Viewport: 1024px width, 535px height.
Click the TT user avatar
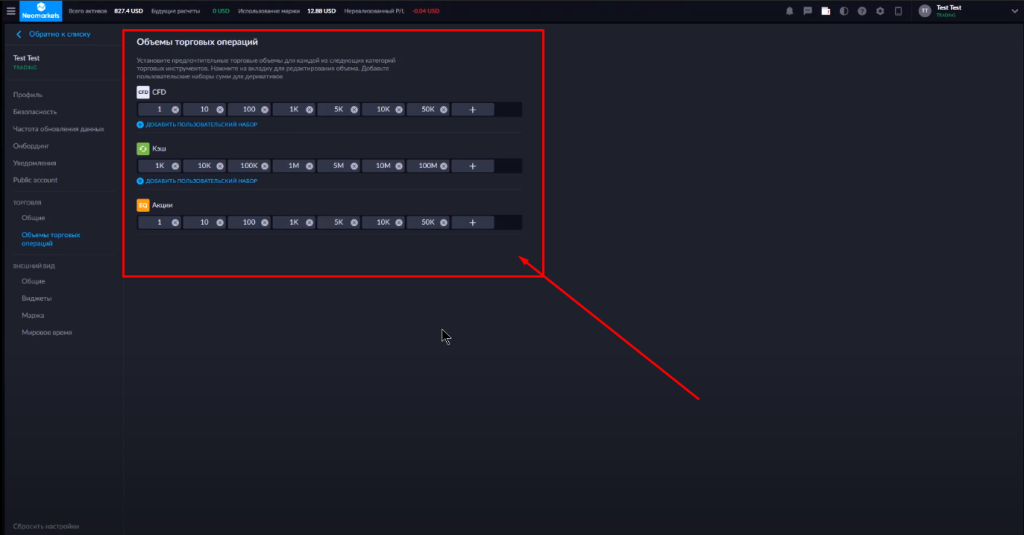pyautogui.click(x=925, y=11)
